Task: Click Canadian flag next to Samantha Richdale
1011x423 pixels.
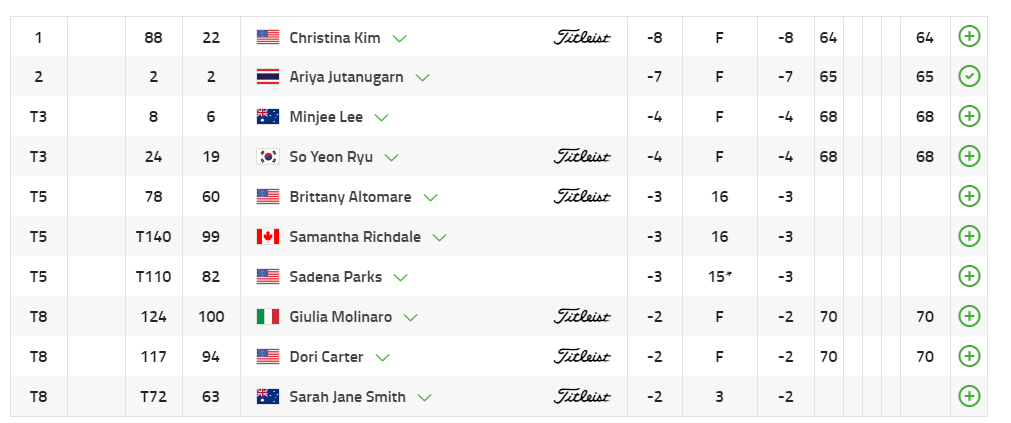Action: pyautogui.click(x=267, y=237)
